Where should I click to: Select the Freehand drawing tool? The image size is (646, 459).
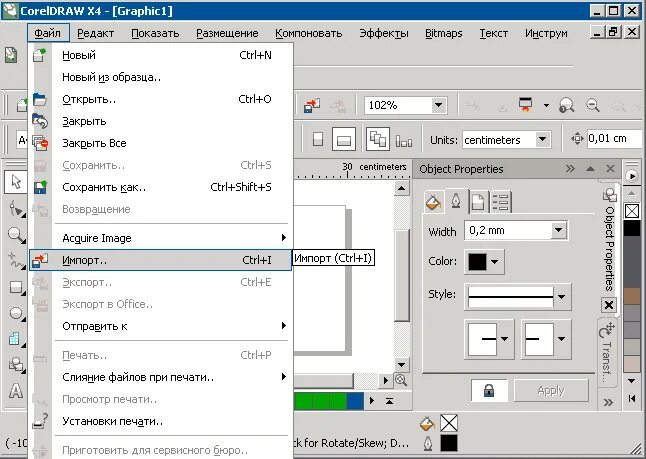[x=16, y=261]
